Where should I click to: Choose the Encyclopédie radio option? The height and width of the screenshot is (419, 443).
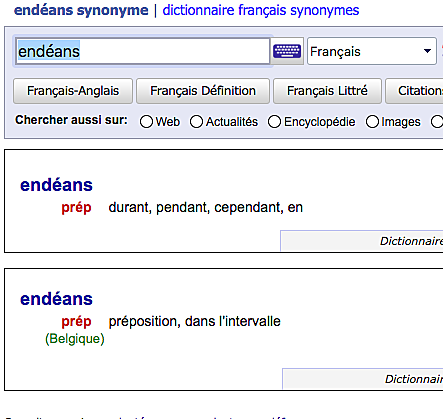click(x=274, y=122)
